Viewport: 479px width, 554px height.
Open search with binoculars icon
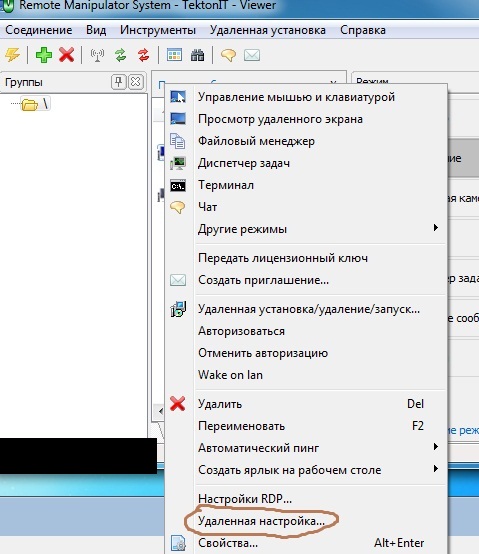click(x=197, y=55)
